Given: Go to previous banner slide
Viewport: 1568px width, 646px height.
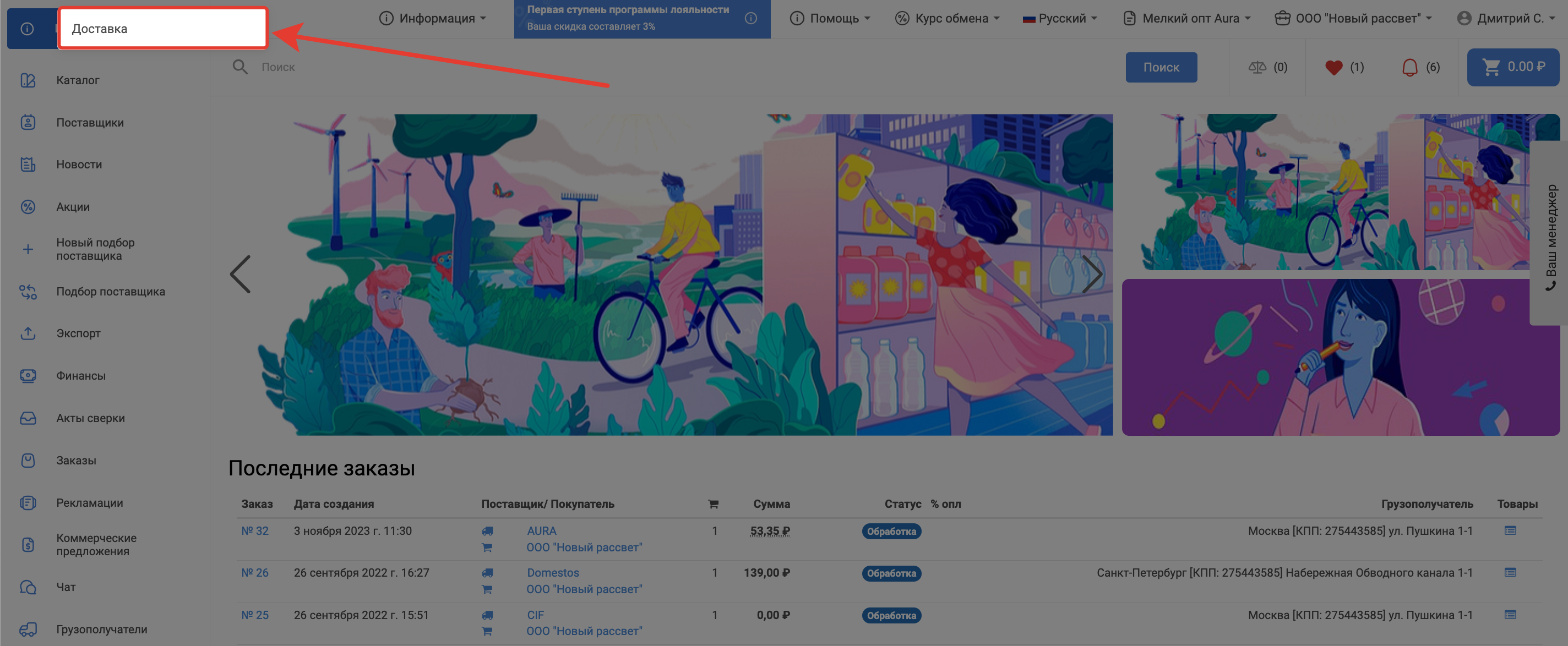Looking at the screenshot, I should (241, 275).
